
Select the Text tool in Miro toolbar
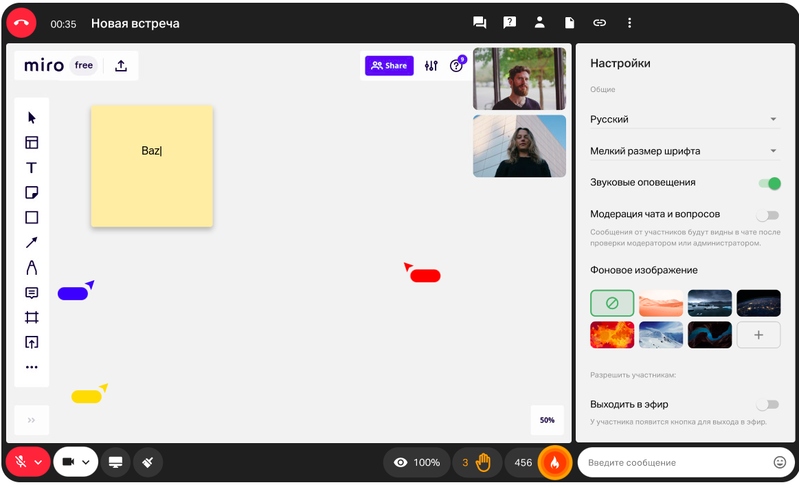point(31,168)
